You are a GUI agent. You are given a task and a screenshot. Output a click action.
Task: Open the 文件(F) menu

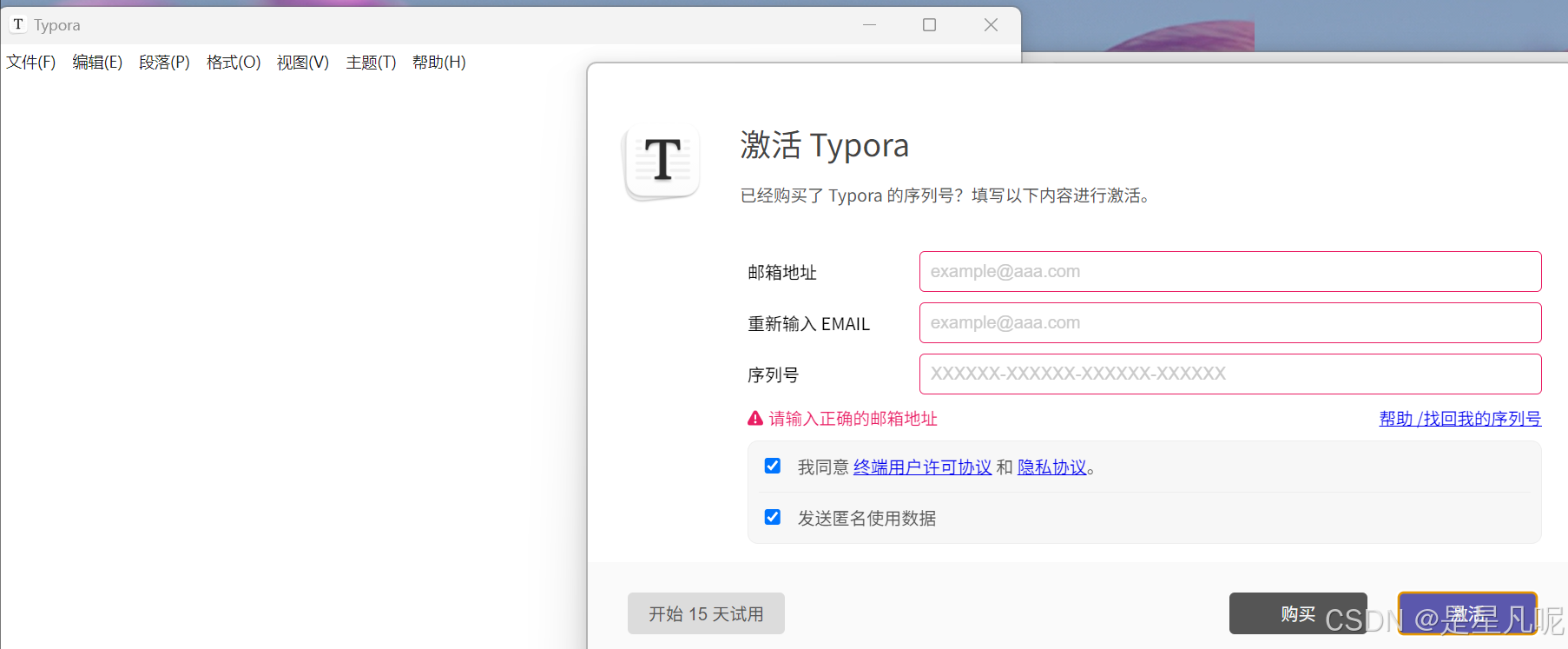31,63
